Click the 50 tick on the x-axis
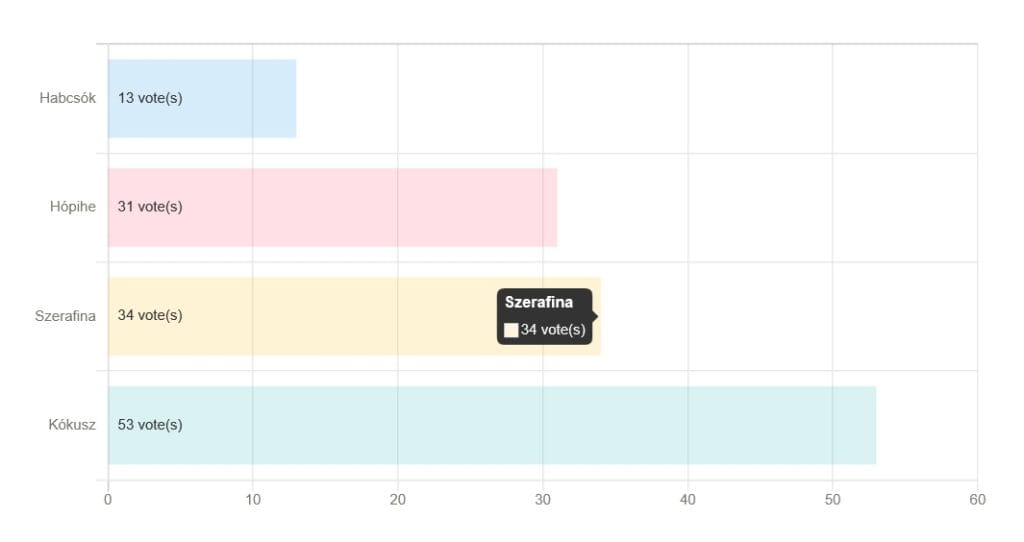 coord(832,500)
